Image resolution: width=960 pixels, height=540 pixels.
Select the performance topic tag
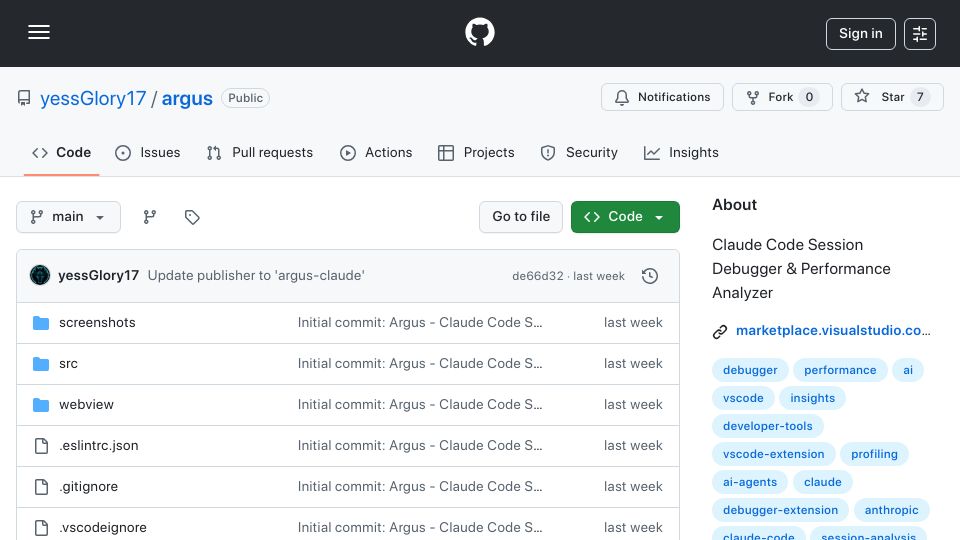840,370
